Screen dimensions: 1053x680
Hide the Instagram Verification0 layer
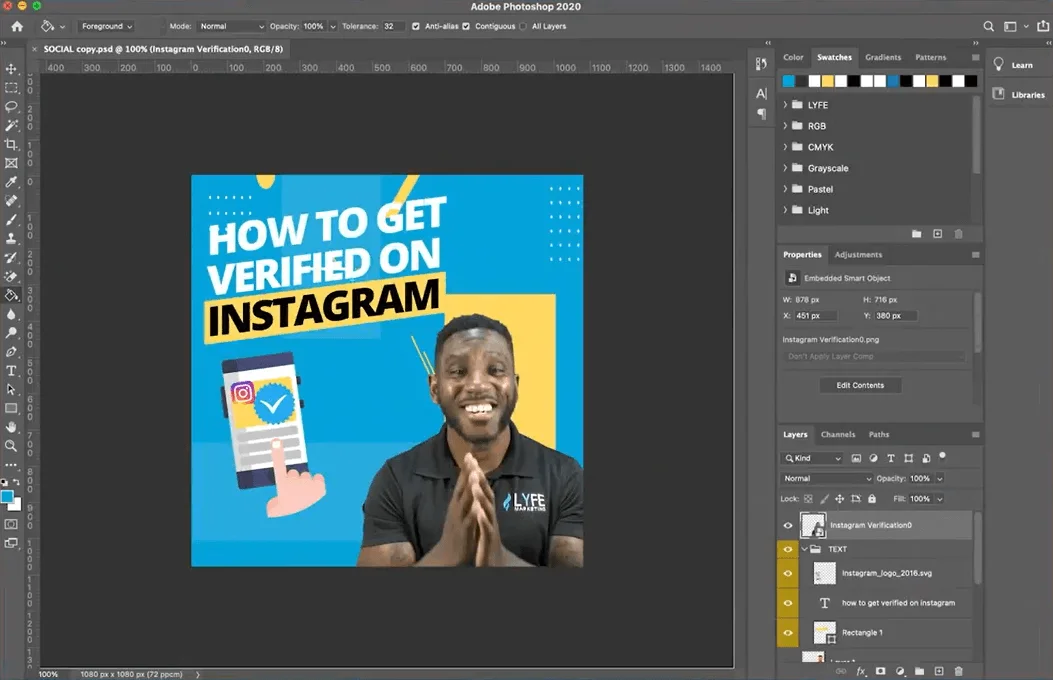click(x=788, y=524)
